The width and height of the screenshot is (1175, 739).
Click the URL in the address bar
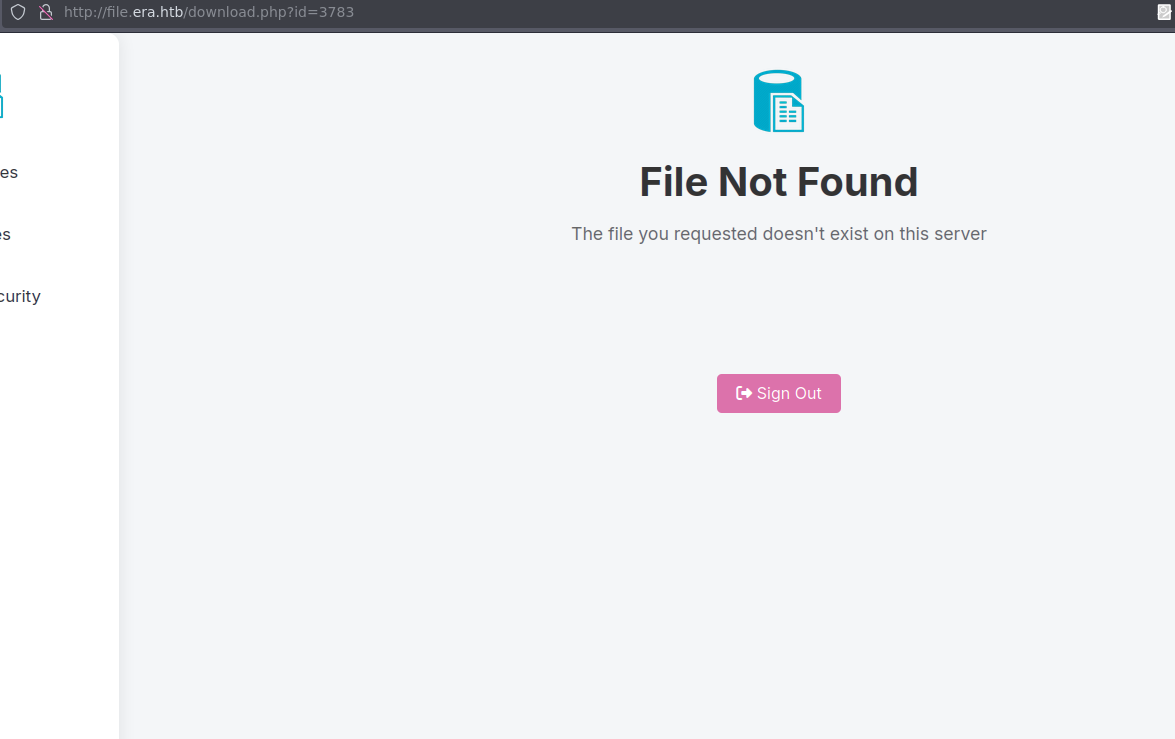pos(208,13)
